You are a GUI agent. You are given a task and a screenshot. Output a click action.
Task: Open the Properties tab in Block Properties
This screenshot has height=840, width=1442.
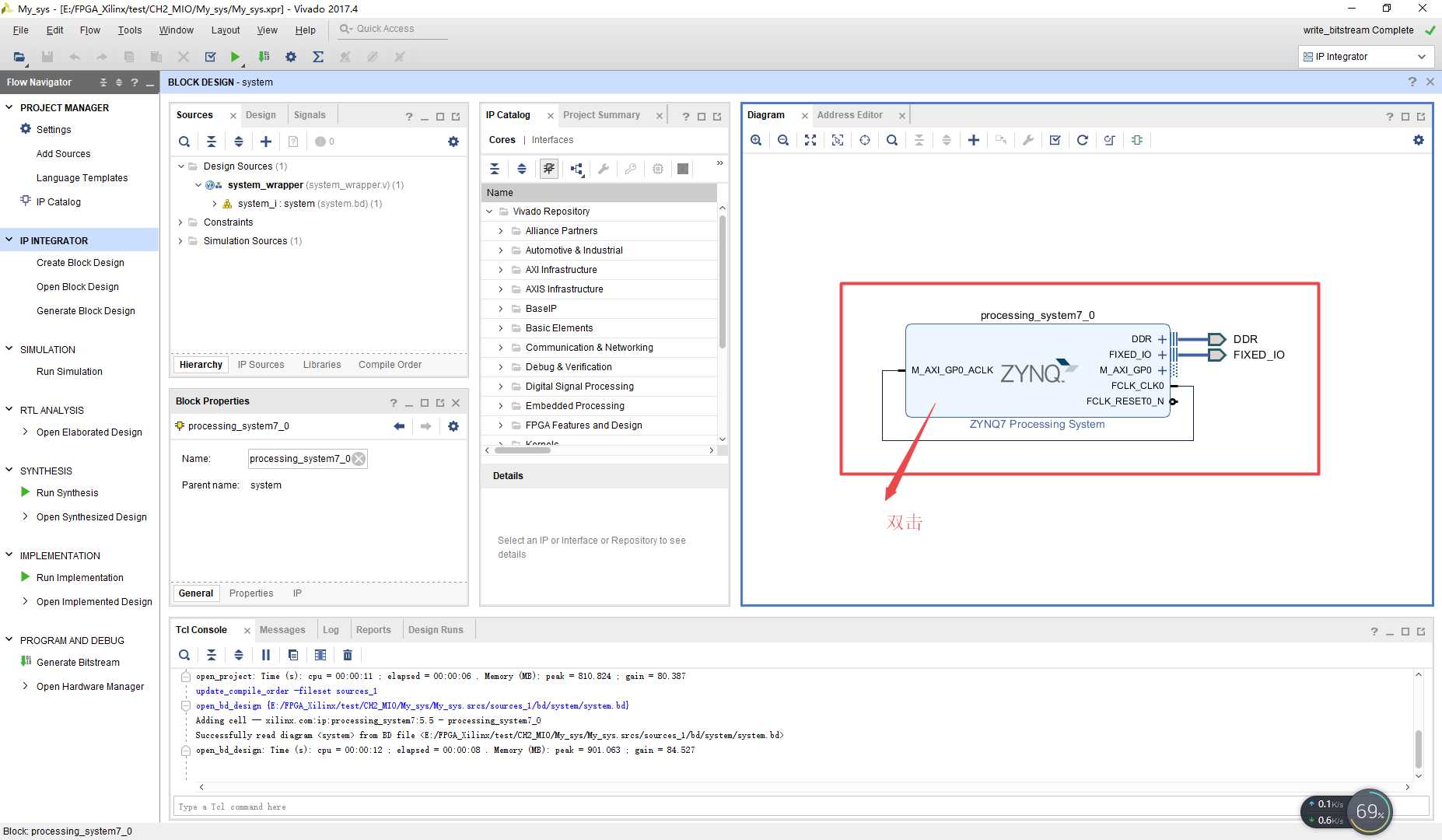251,593
